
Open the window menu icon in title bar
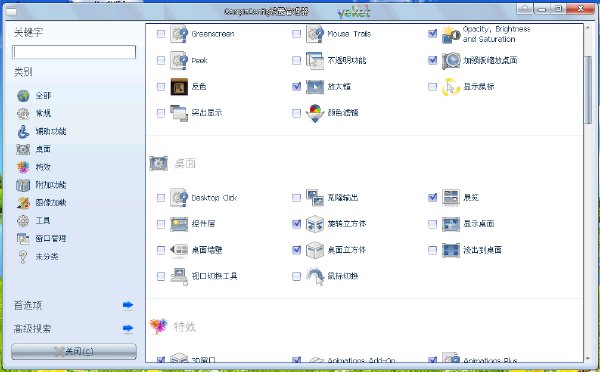[11, 11]
